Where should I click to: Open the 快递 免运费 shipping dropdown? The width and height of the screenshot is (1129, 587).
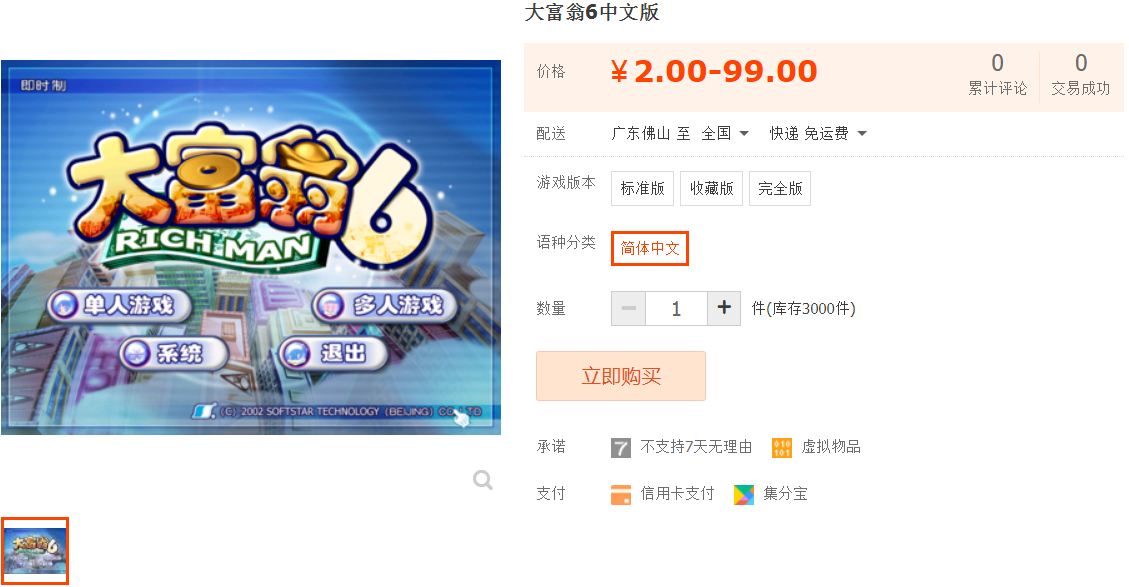click(818, 133)
